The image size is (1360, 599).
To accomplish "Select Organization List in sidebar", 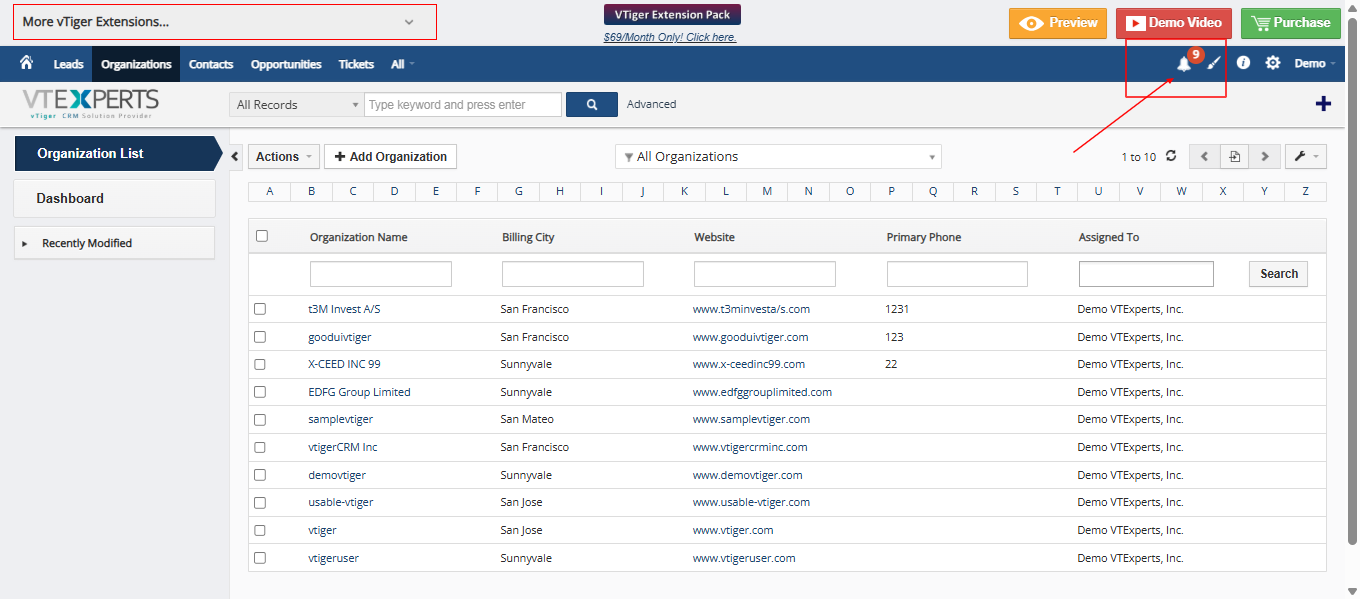I will pos(117,153).
